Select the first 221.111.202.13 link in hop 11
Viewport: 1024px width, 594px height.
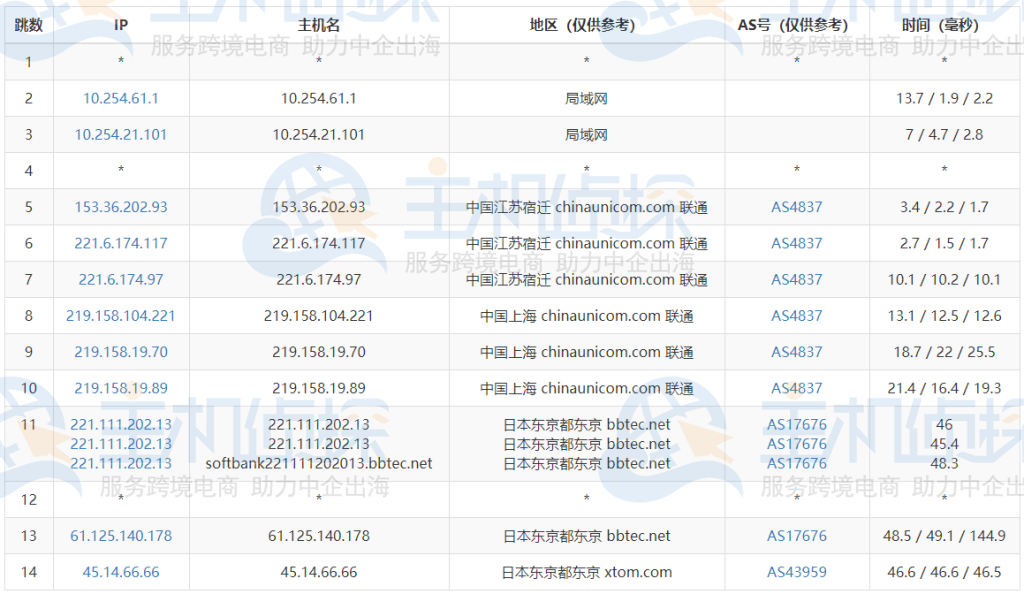pos(120,424)
